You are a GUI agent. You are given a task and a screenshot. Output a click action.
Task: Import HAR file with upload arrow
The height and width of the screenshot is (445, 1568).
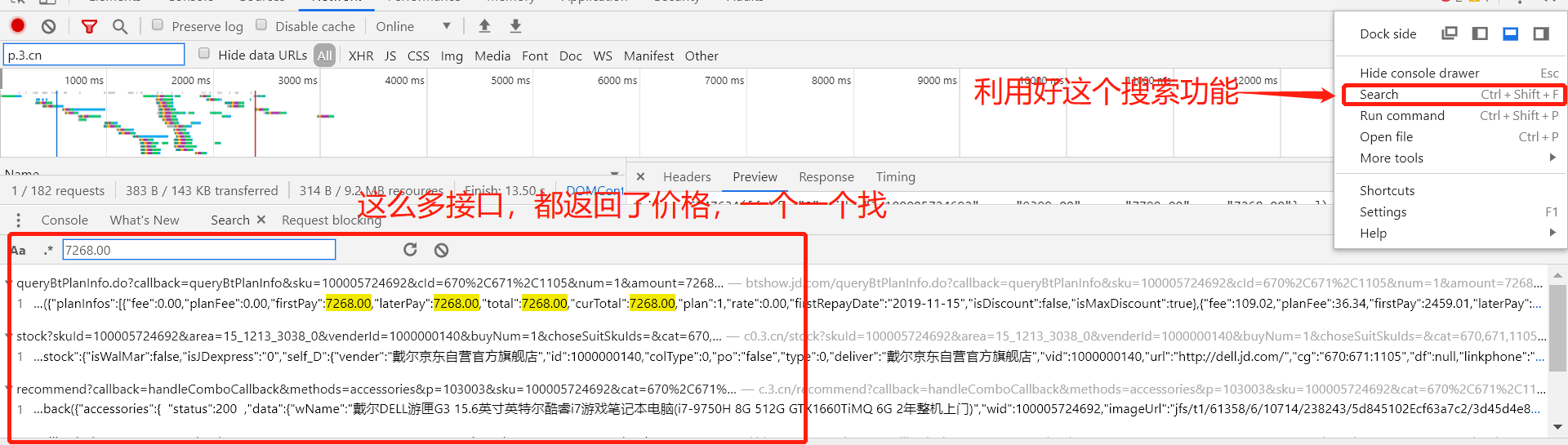(x=484, y=26)
